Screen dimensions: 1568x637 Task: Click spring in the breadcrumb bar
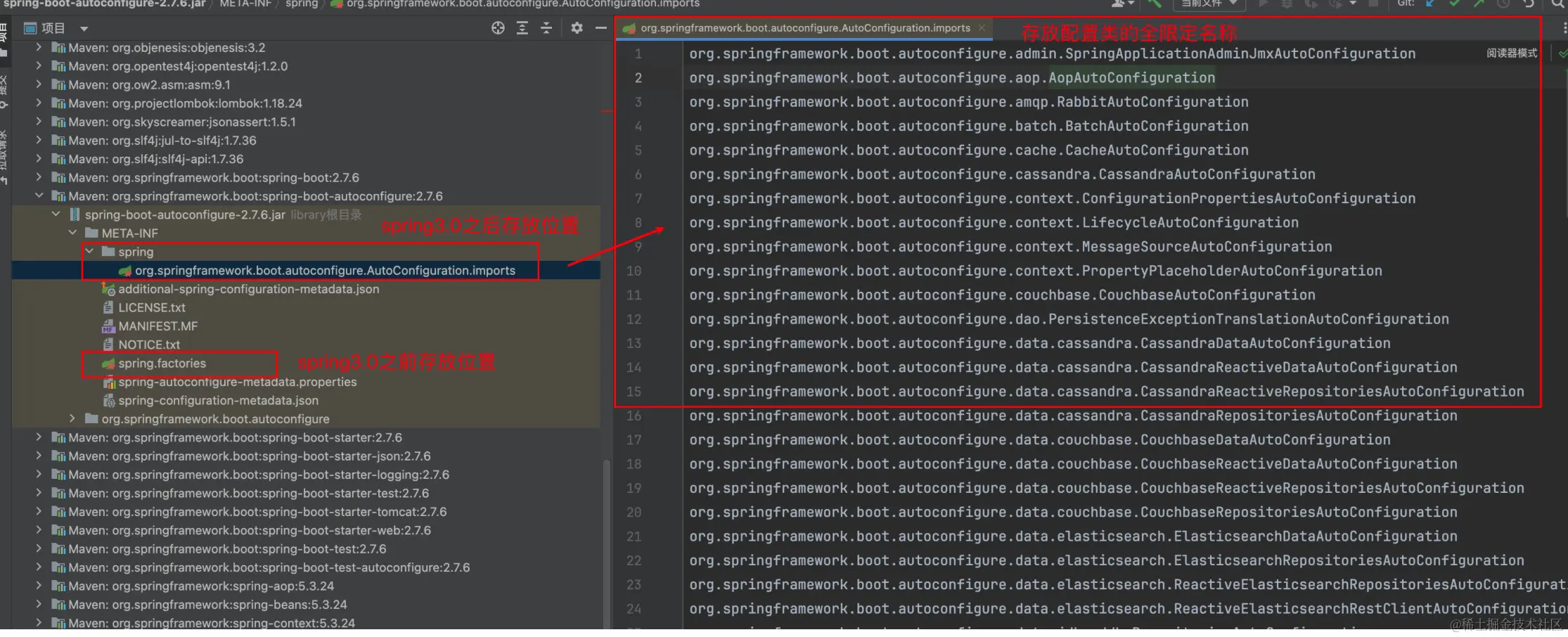tap(302, 4)
